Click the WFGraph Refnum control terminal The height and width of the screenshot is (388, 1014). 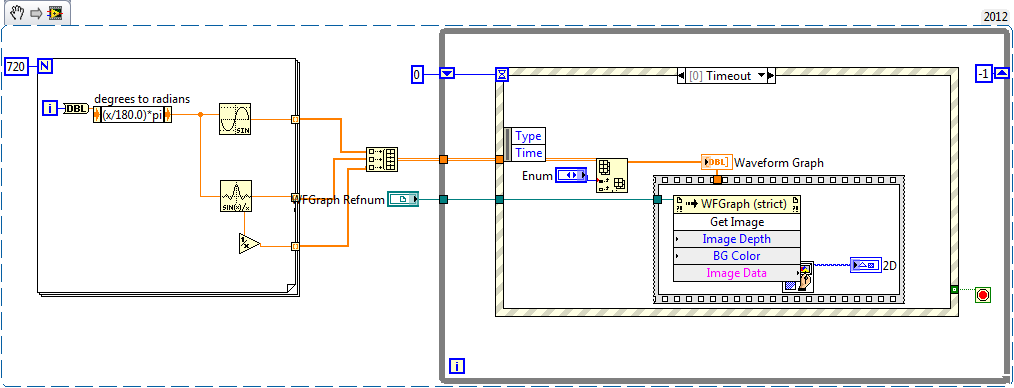coord(403,200)
